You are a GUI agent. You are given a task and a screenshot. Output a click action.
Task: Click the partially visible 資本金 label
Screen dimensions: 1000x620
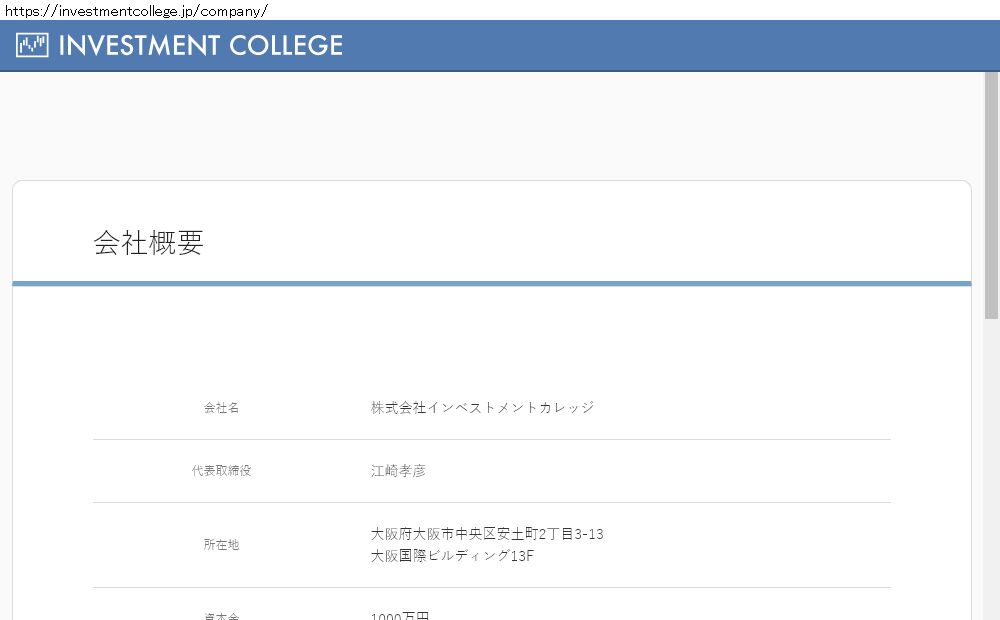[221, 616]
